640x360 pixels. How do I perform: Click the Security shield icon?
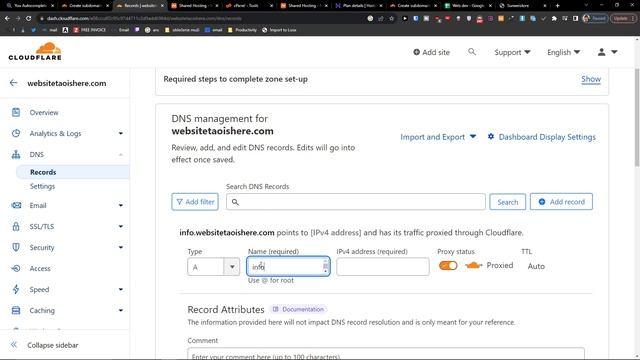pos(16,247)
